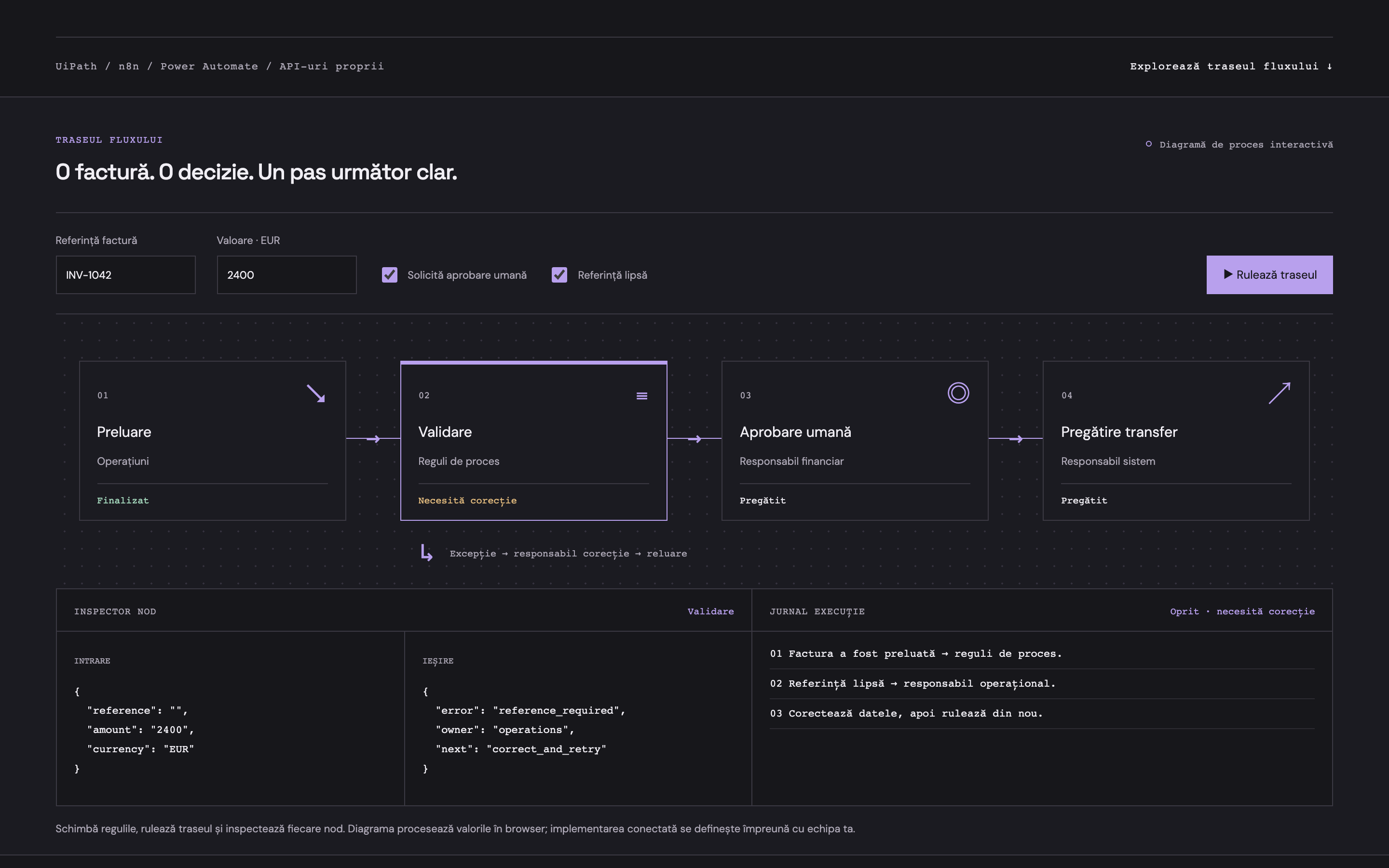Select the 01 Preluare node card

pyautogui.click(x=212, y=441)
